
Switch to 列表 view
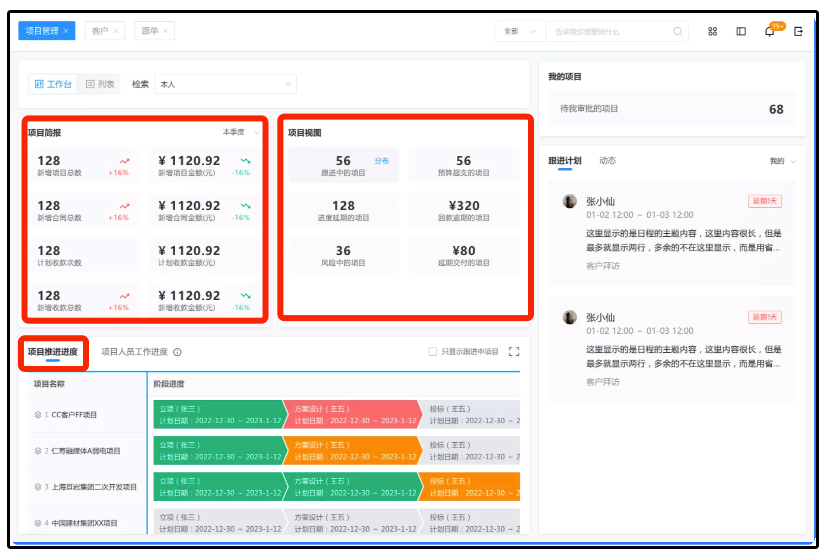click(100, 84)
